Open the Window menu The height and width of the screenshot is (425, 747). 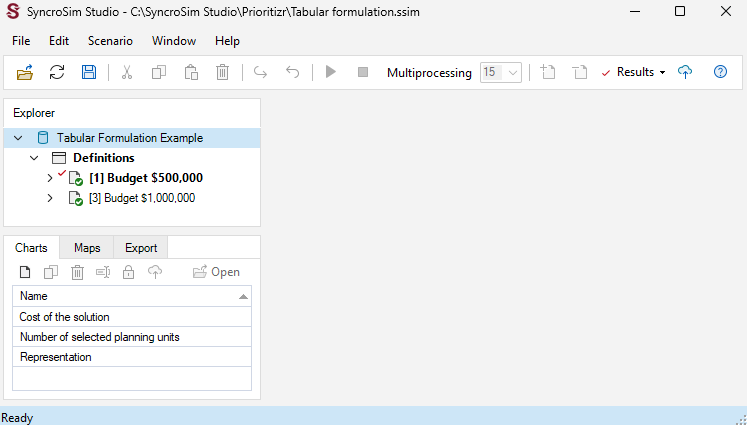(174, 41)
